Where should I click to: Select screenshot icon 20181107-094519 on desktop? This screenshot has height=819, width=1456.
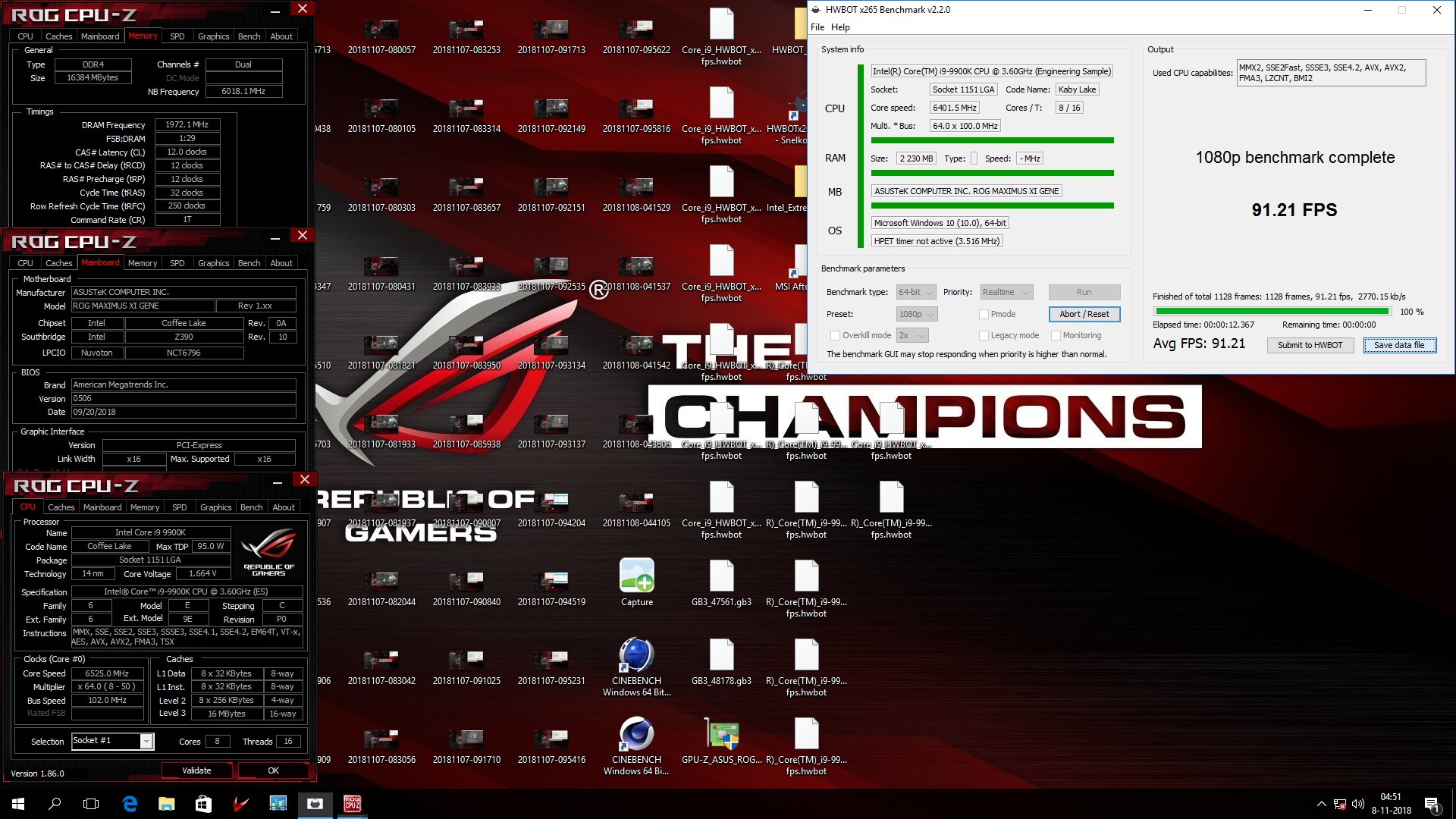click(x=551, y=588)
